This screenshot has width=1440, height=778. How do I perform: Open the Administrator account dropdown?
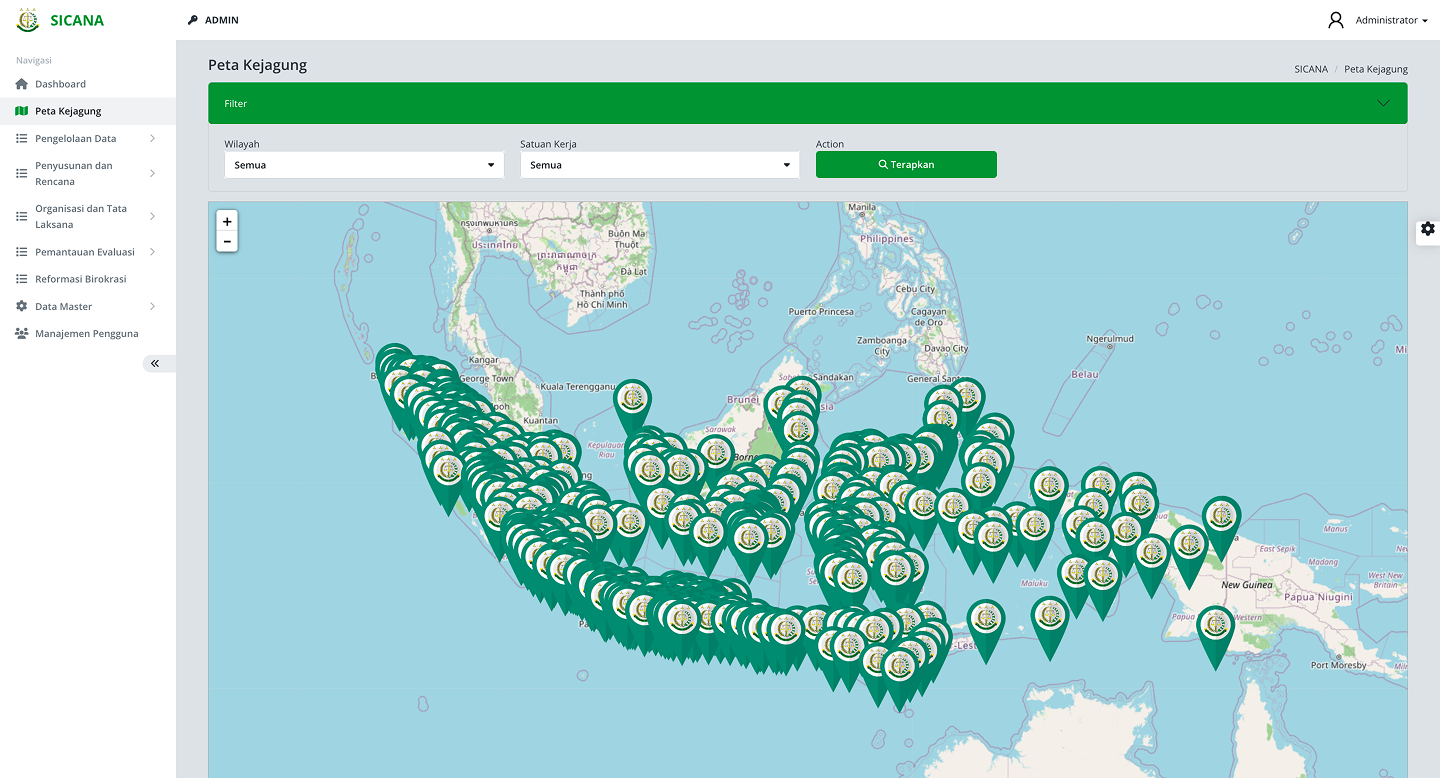point(1391,20)
